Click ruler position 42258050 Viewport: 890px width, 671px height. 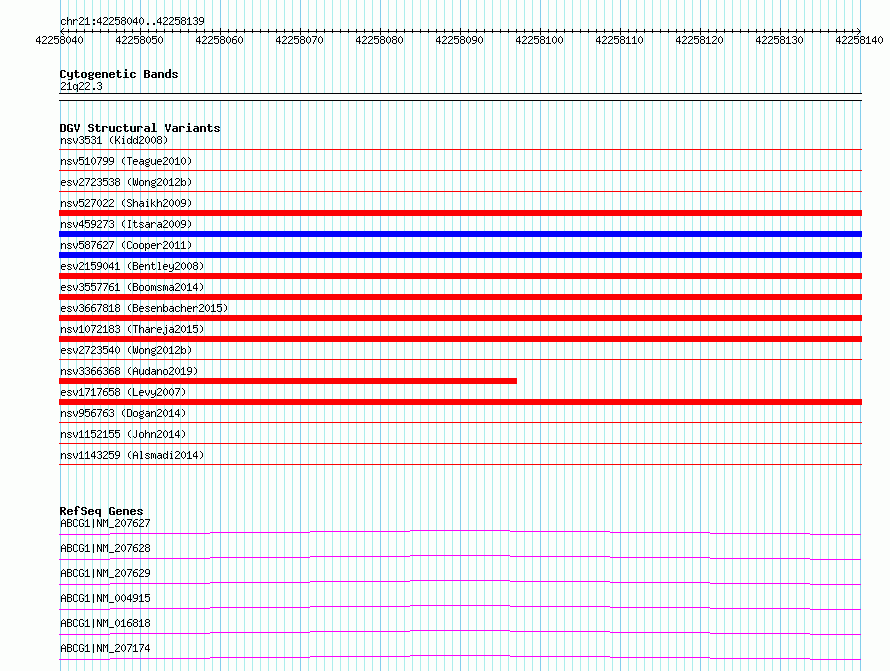pyautogui.click(x=139, y=40)
